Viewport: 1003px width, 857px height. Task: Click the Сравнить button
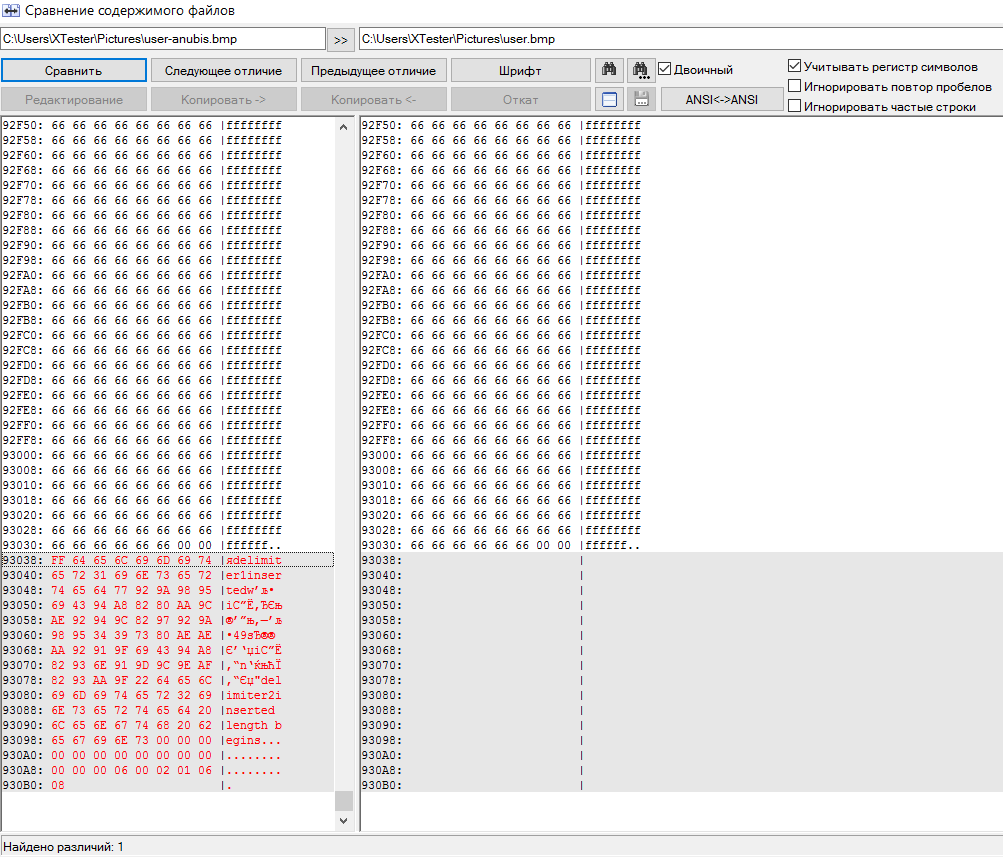[x=73, y=71]
